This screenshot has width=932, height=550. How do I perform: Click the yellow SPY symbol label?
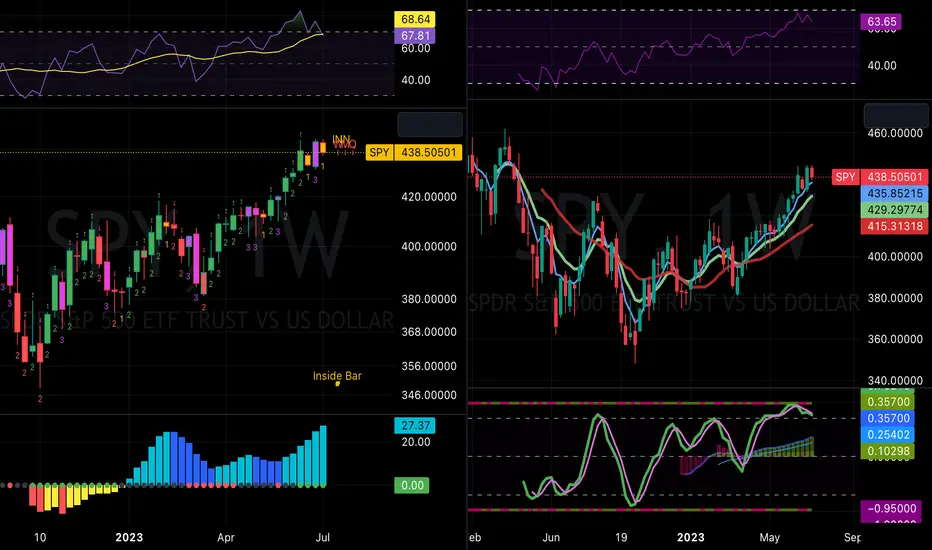[379, 152]
